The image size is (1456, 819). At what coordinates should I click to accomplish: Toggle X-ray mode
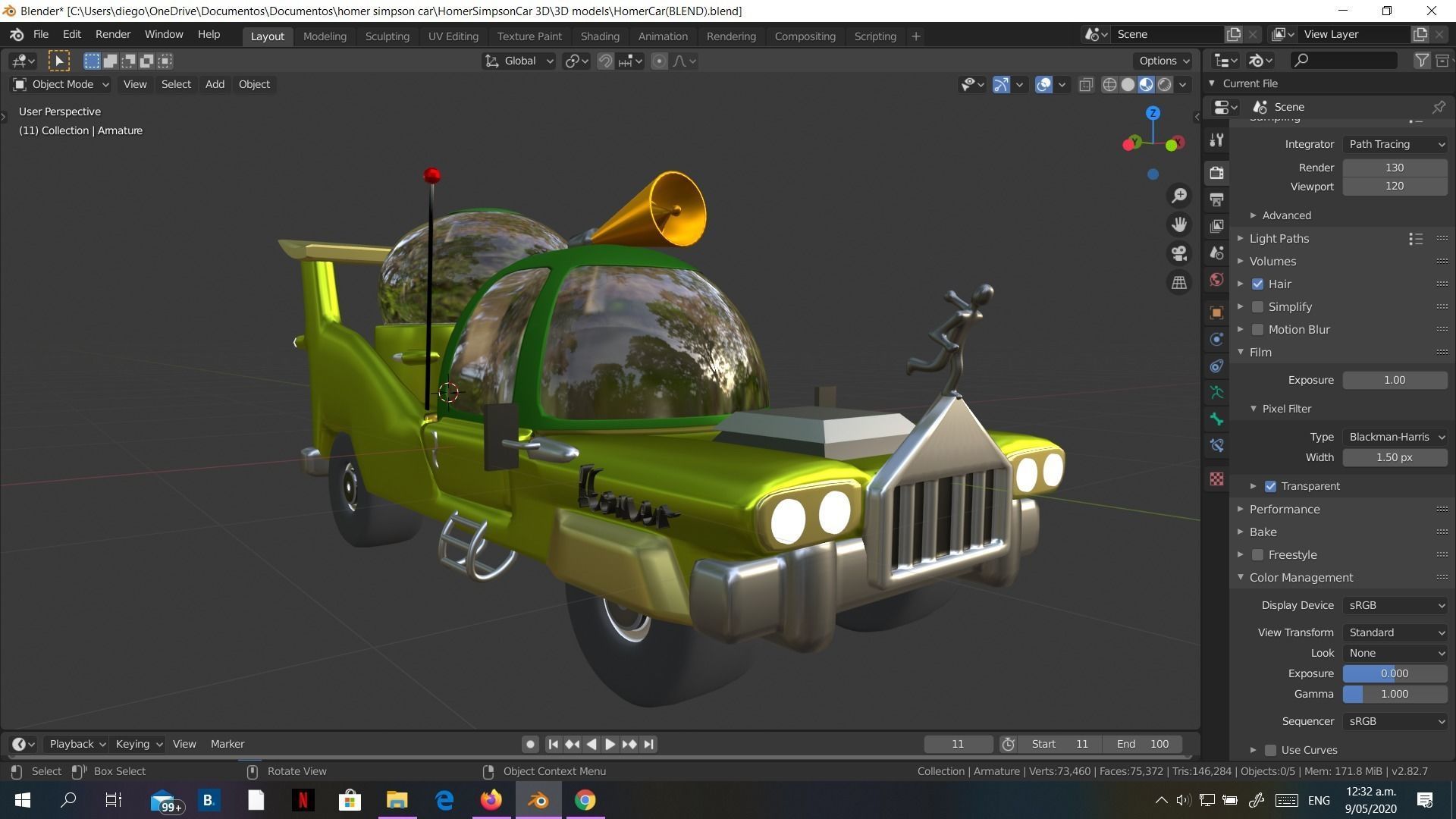[1086, 84]
